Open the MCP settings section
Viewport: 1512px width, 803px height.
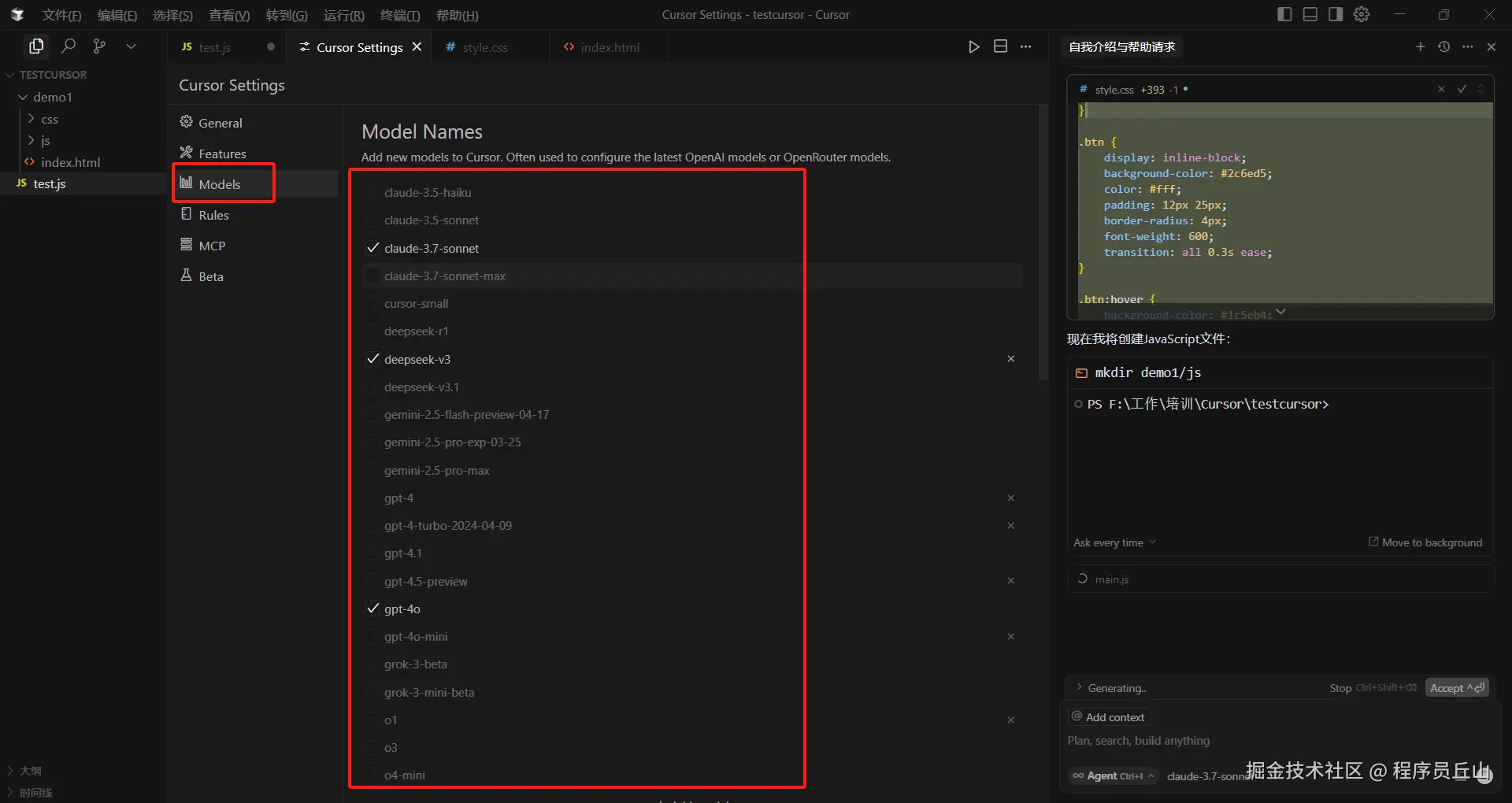coord(256,246)
